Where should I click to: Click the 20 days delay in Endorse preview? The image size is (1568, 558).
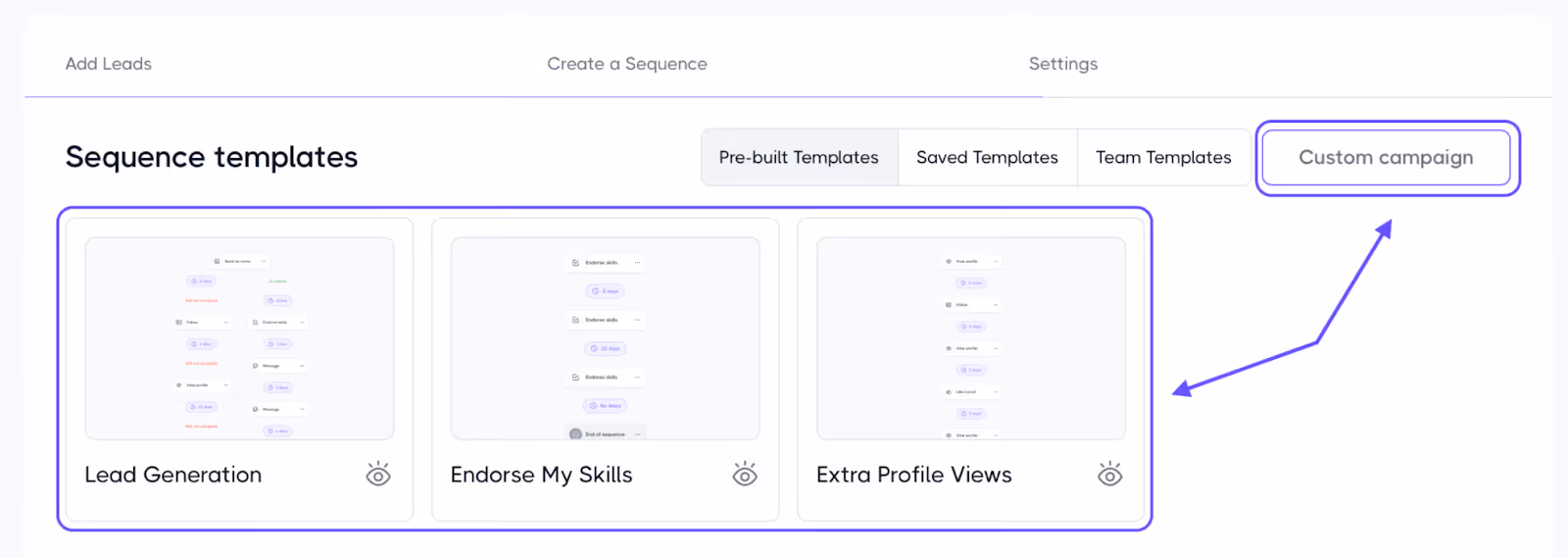click(x=605, y=348)
